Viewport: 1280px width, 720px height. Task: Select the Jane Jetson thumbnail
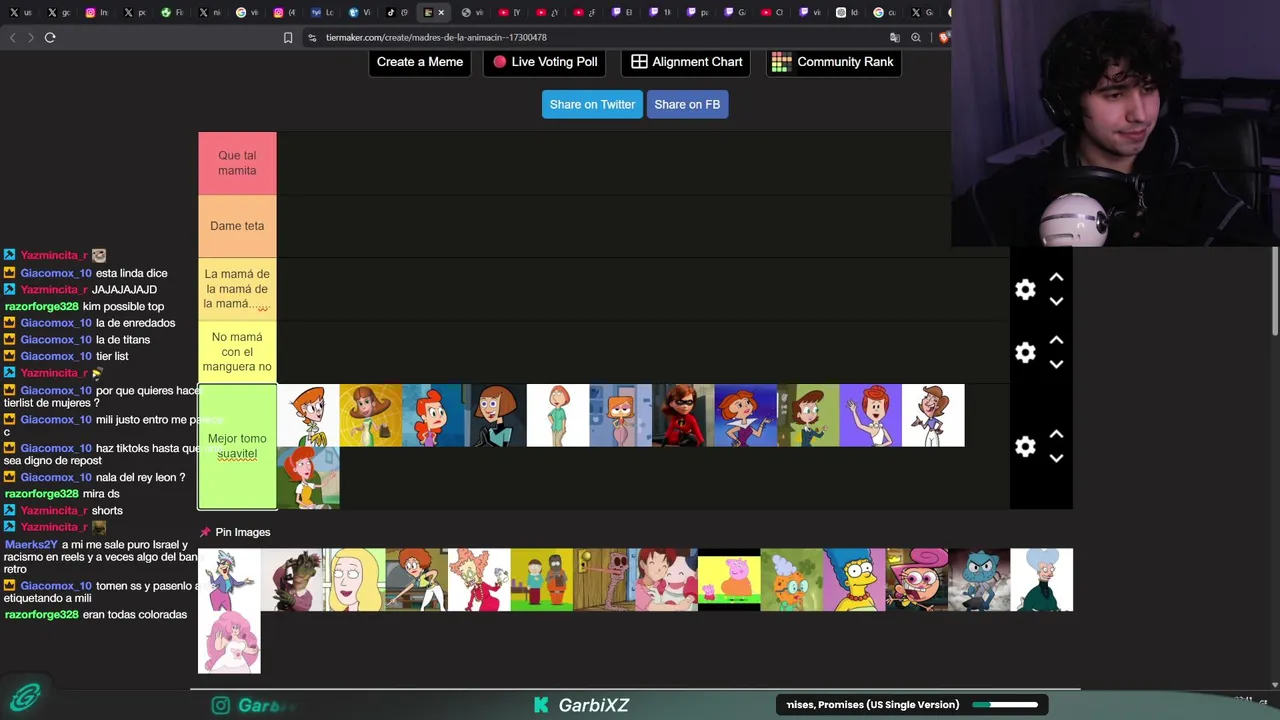pos(745,415)
